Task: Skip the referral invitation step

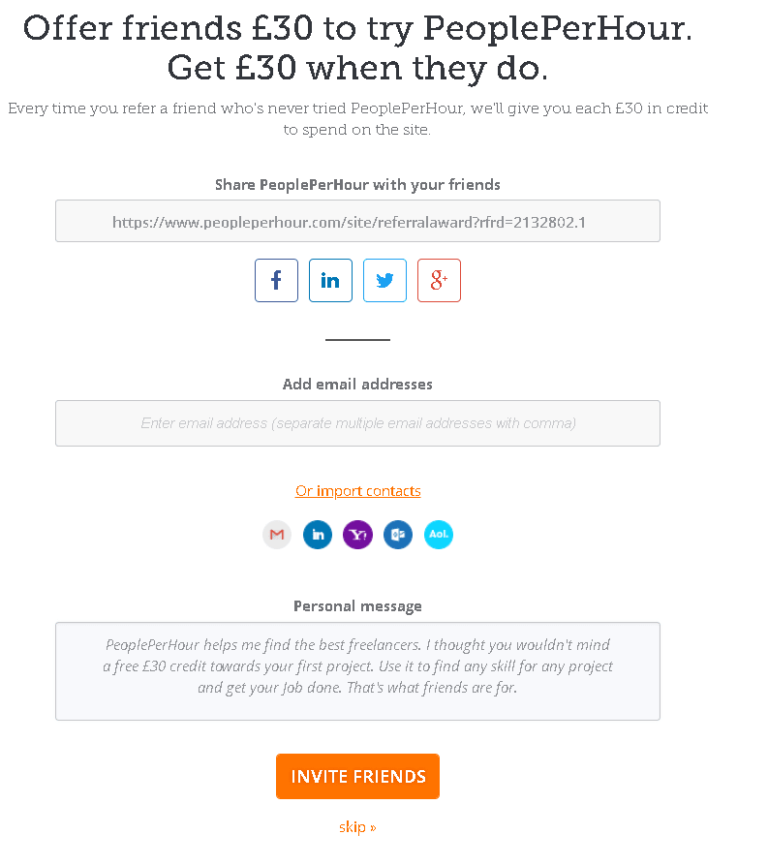Action: tap(357, 827)
